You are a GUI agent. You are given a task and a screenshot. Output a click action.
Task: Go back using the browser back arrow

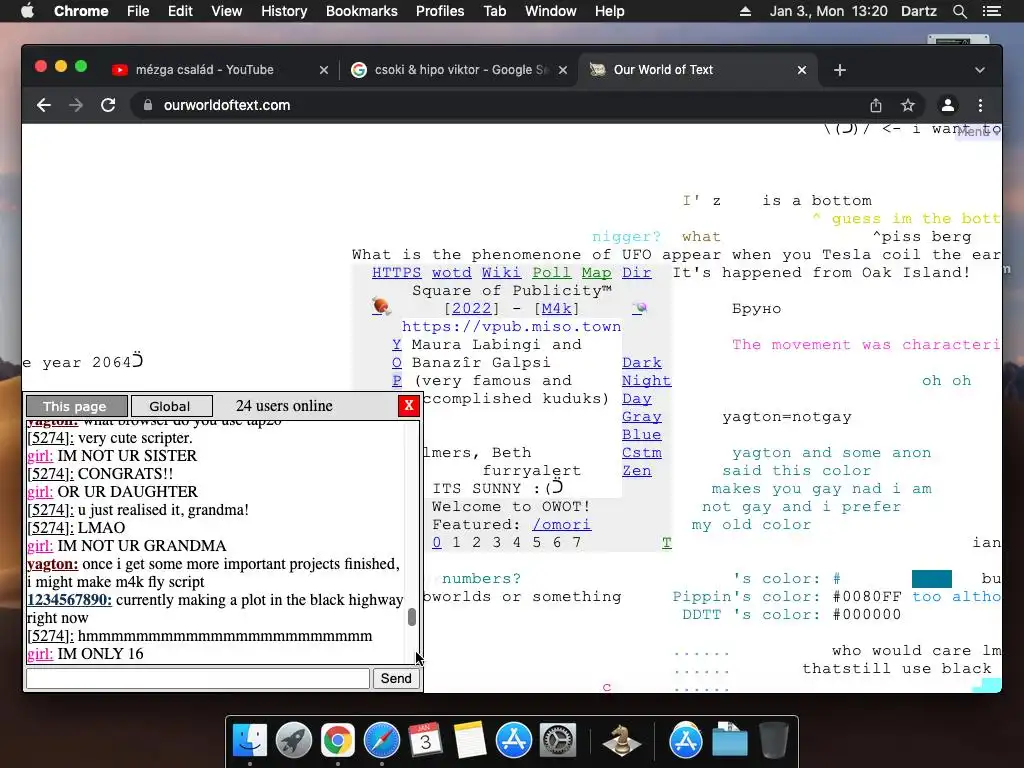(44, 105)
